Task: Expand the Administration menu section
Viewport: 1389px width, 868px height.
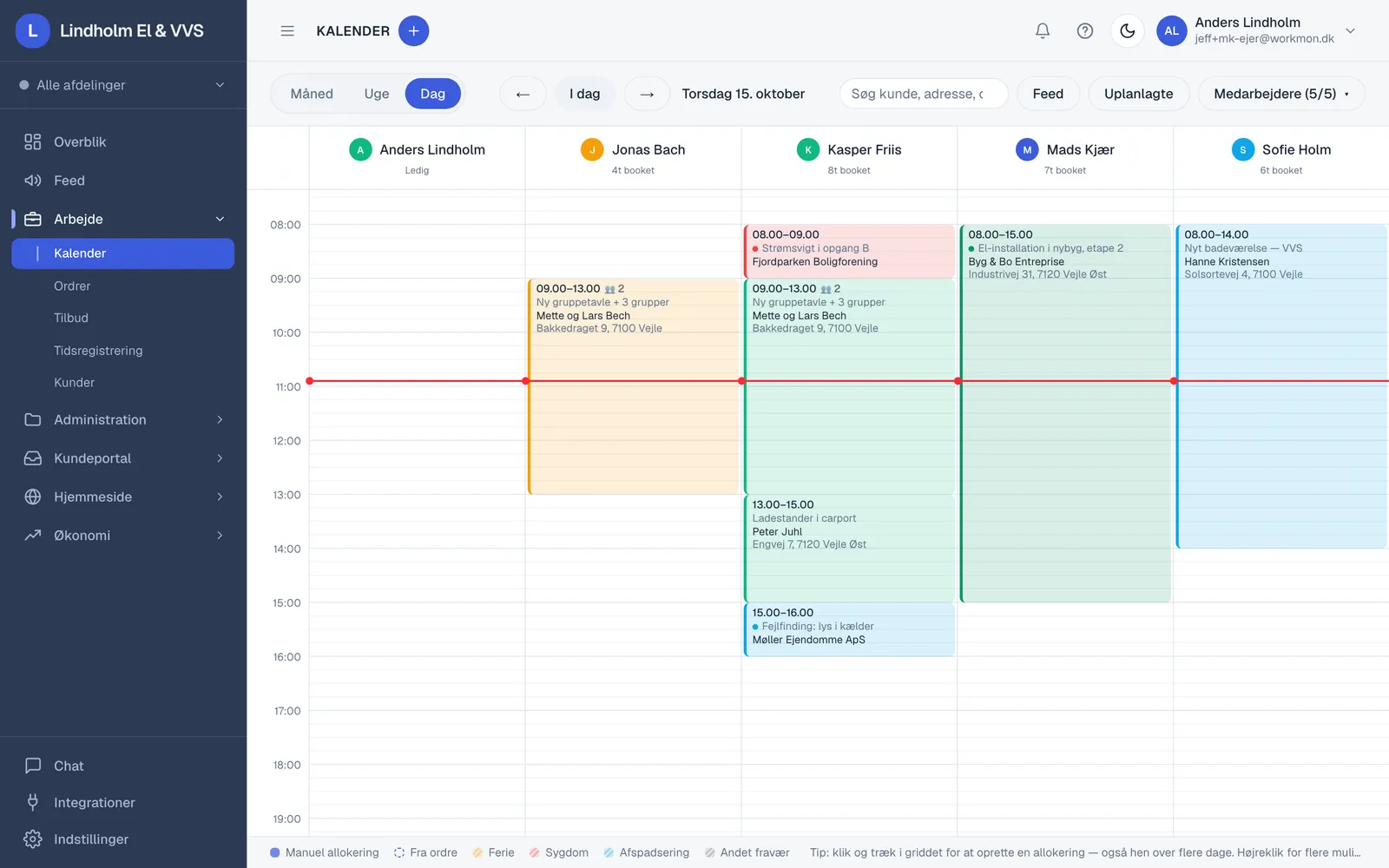Action: 123,419
